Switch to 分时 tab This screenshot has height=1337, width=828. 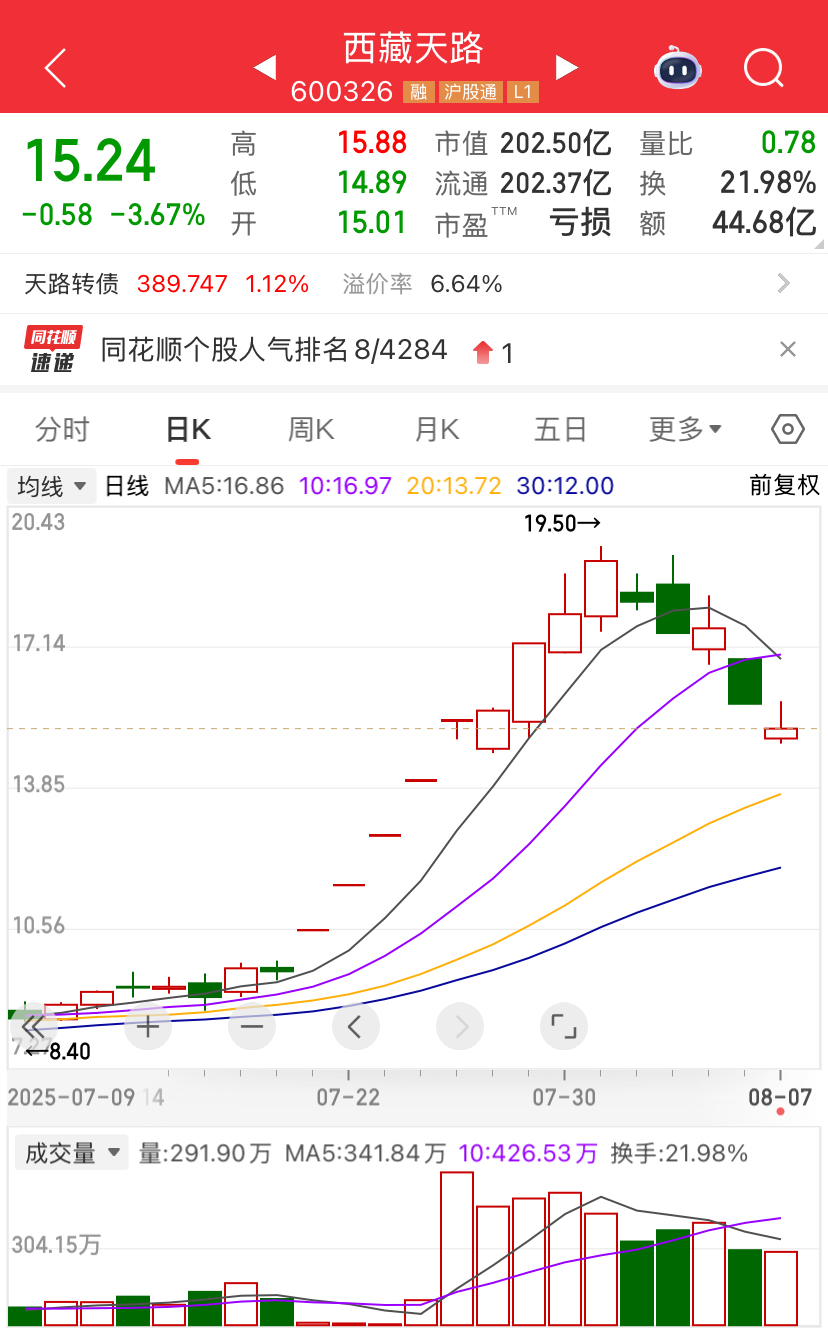63,429
